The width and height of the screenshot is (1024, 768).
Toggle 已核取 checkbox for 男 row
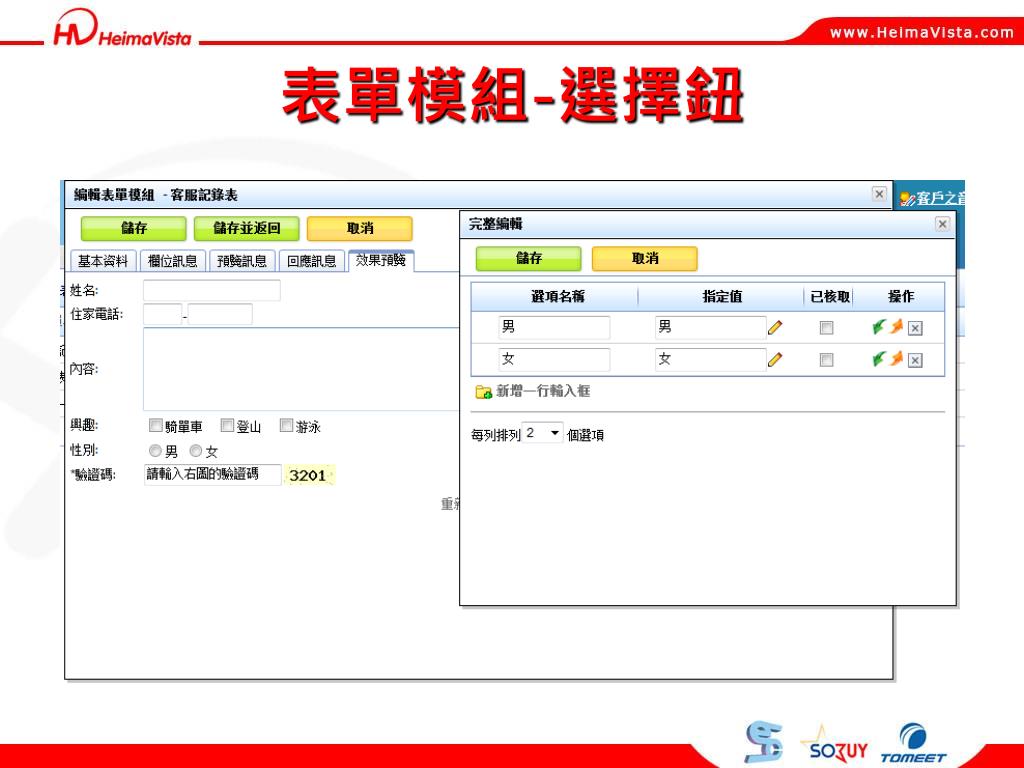point(826,328)
